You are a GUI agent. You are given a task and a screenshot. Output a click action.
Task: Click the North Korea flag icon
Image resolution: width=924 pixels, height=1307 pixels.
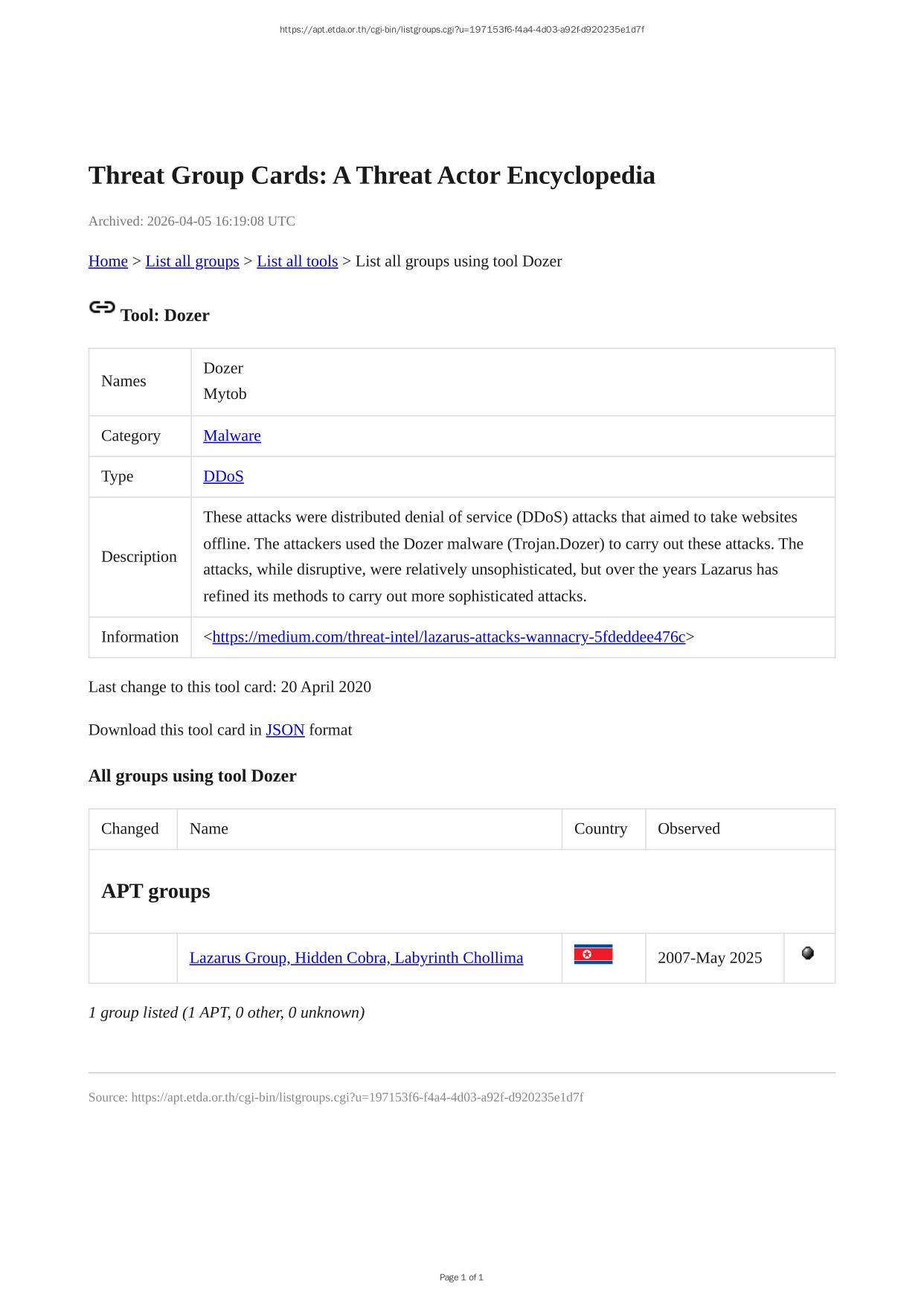(x=593, y=954)
